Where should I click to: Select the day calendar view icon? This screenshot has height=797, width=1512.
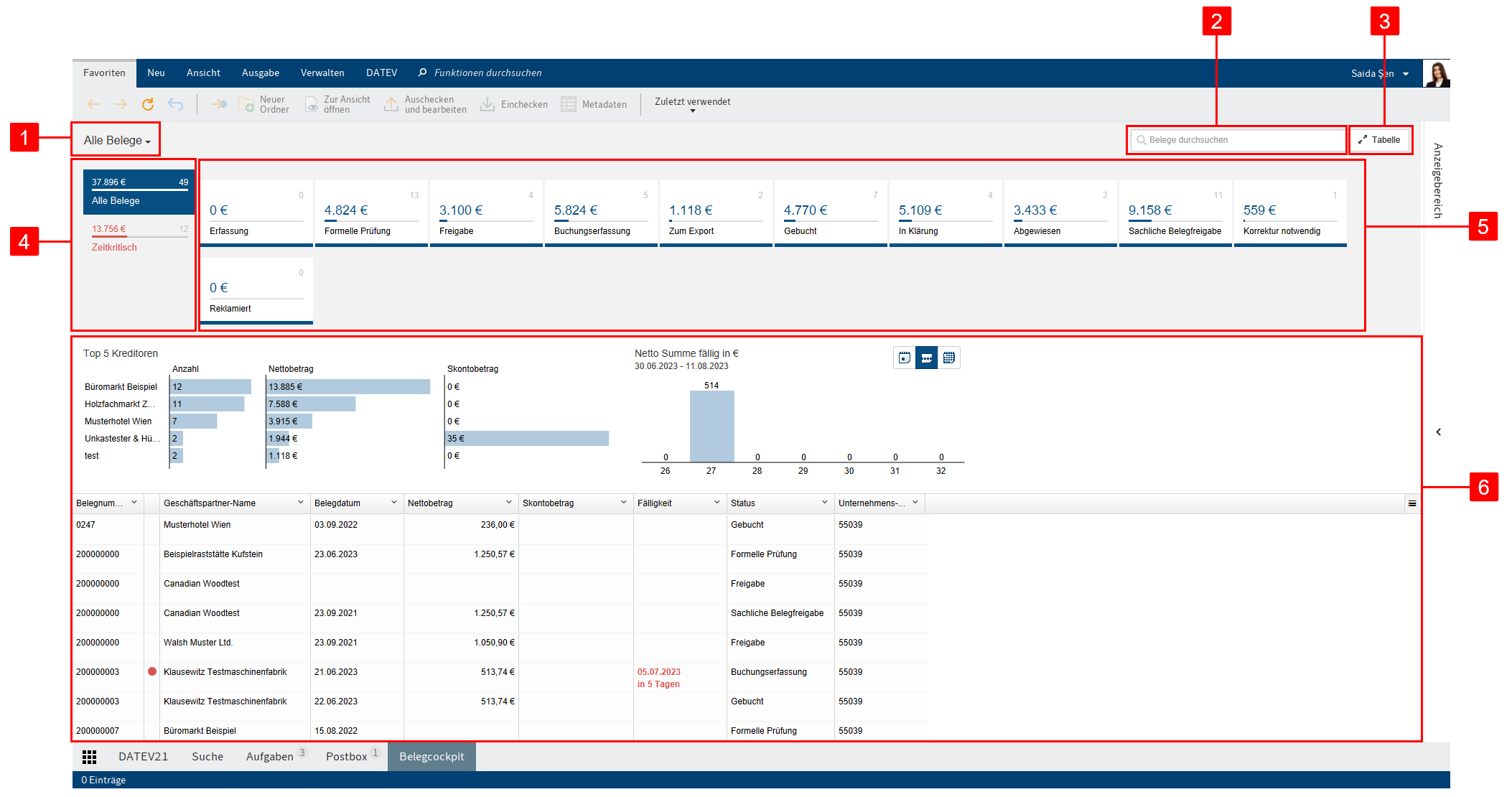pos(905,358)
